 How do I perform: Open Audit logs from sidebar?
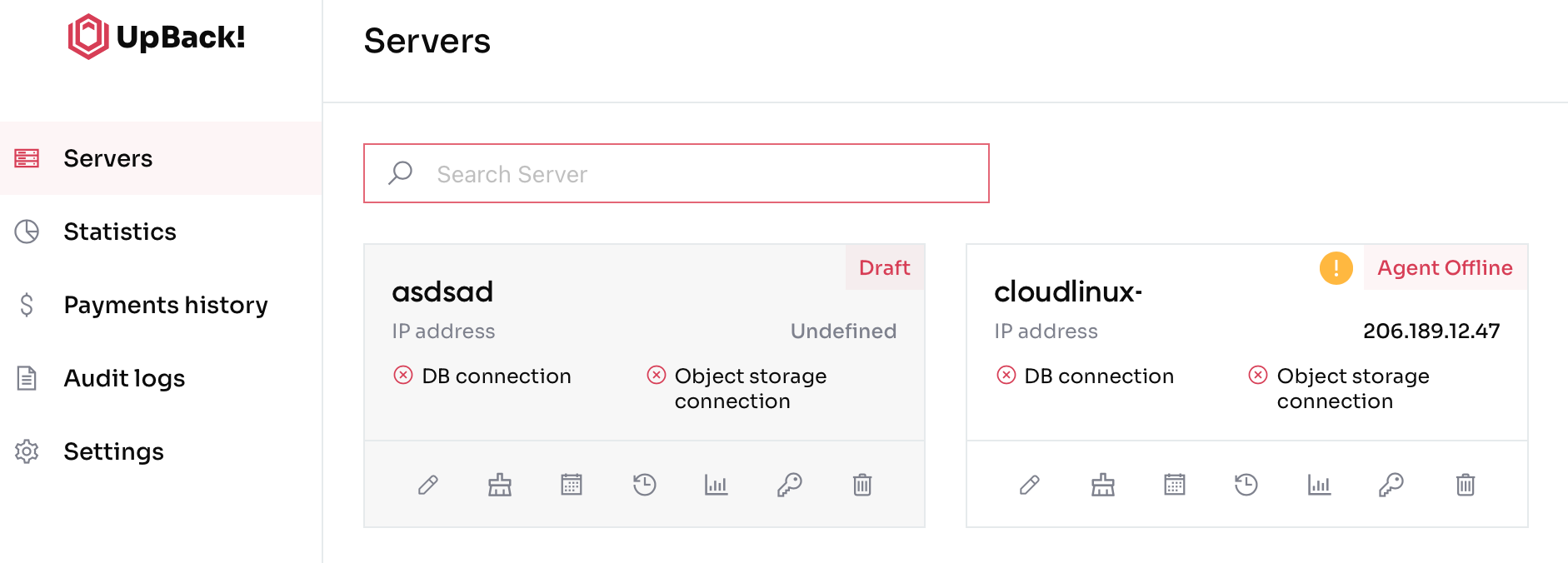(124, 378)
